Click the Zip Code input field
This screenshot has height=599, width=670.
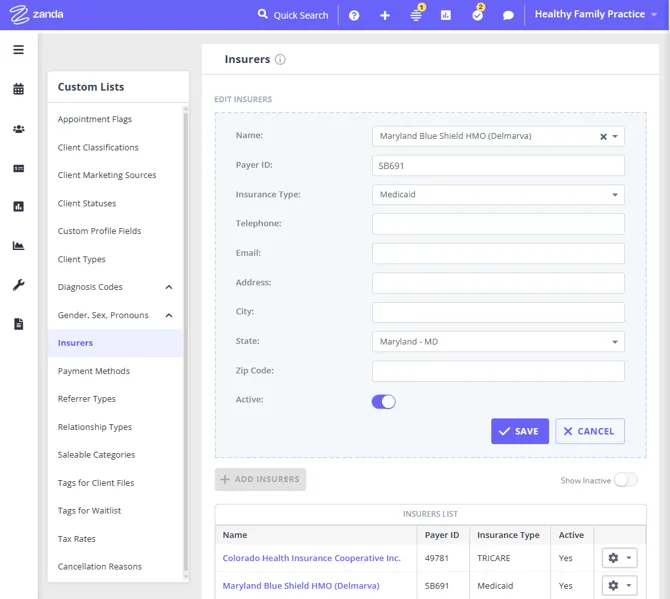tap(498, 371)
